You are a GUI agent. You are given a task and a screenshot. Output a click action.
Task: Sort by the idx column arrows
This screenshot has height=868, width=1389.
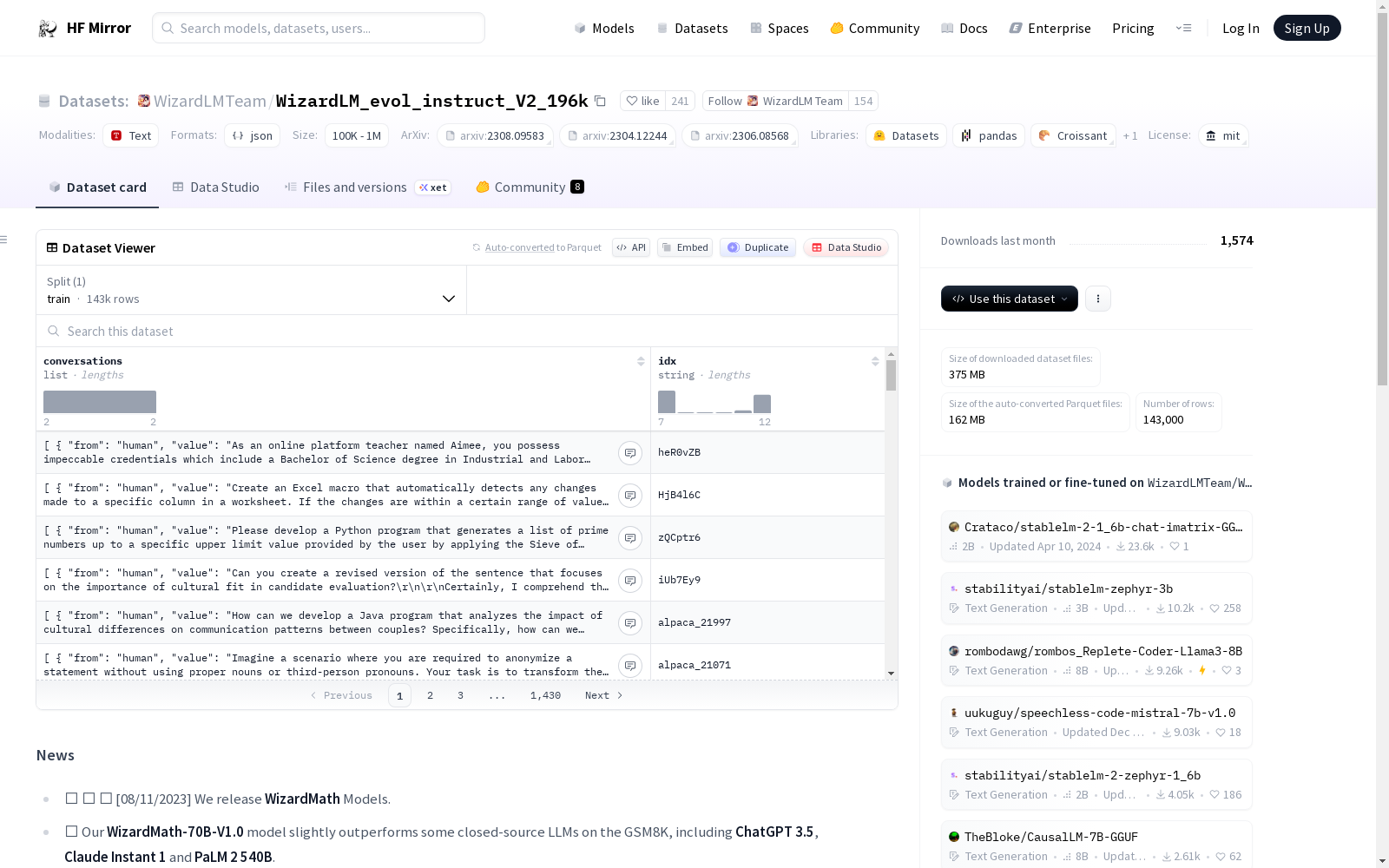point(875,361)
